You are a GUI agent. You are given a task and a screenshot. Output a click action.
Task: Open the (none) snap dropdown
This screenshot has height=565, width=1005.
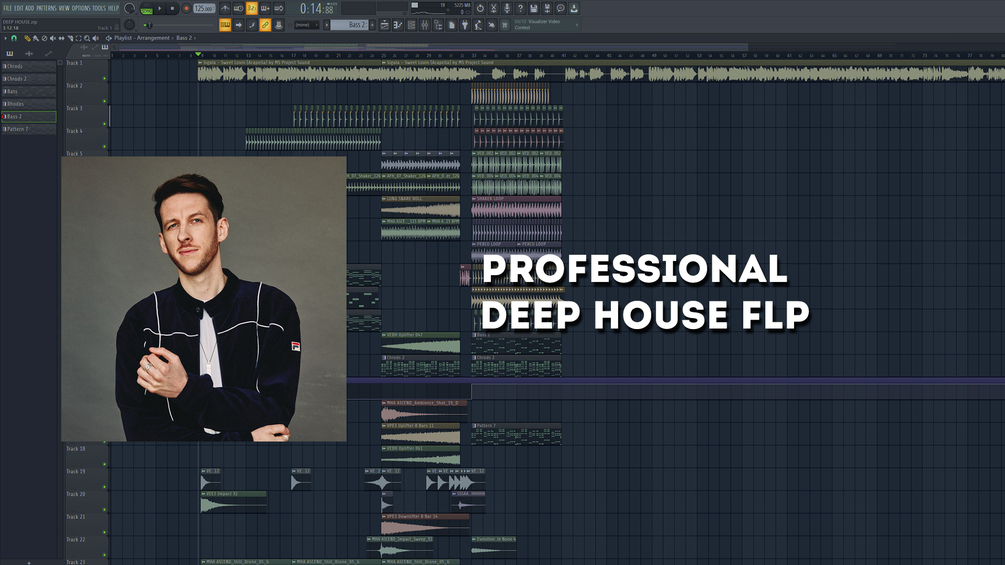[306, 25]
